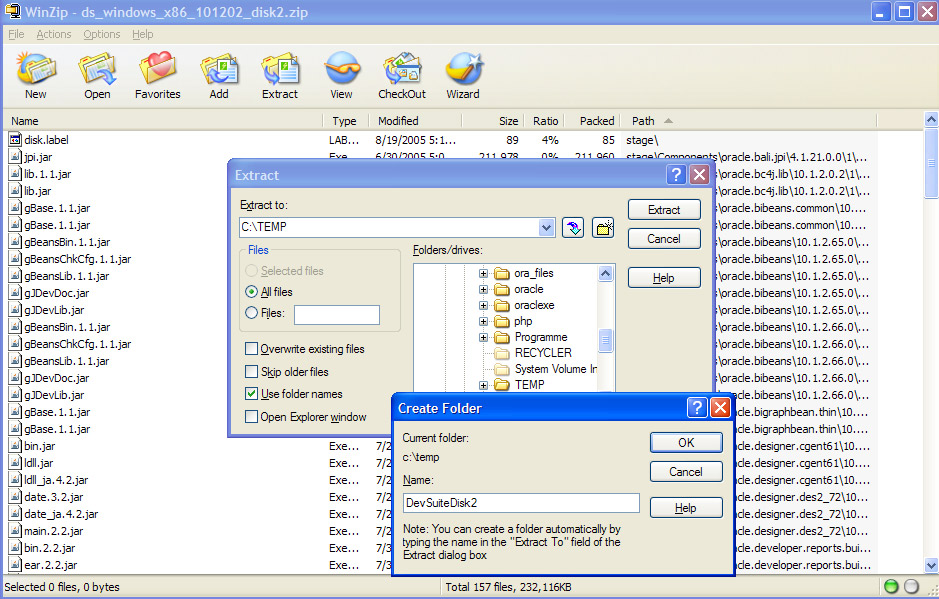
Task: Enable Skip older files checkbox
Action: tap(252, 371)
